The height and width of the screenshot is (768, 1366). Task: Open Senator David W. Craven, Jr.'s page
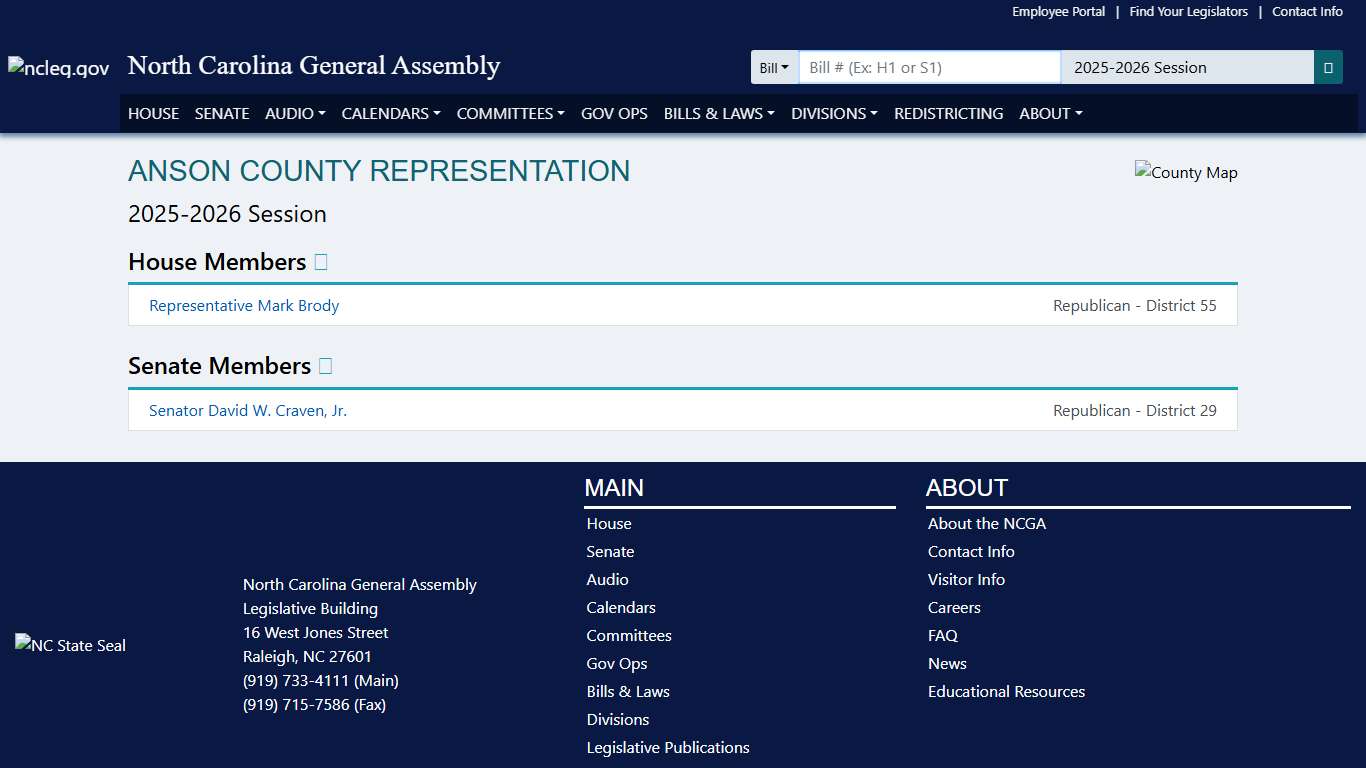pos(248,410)
